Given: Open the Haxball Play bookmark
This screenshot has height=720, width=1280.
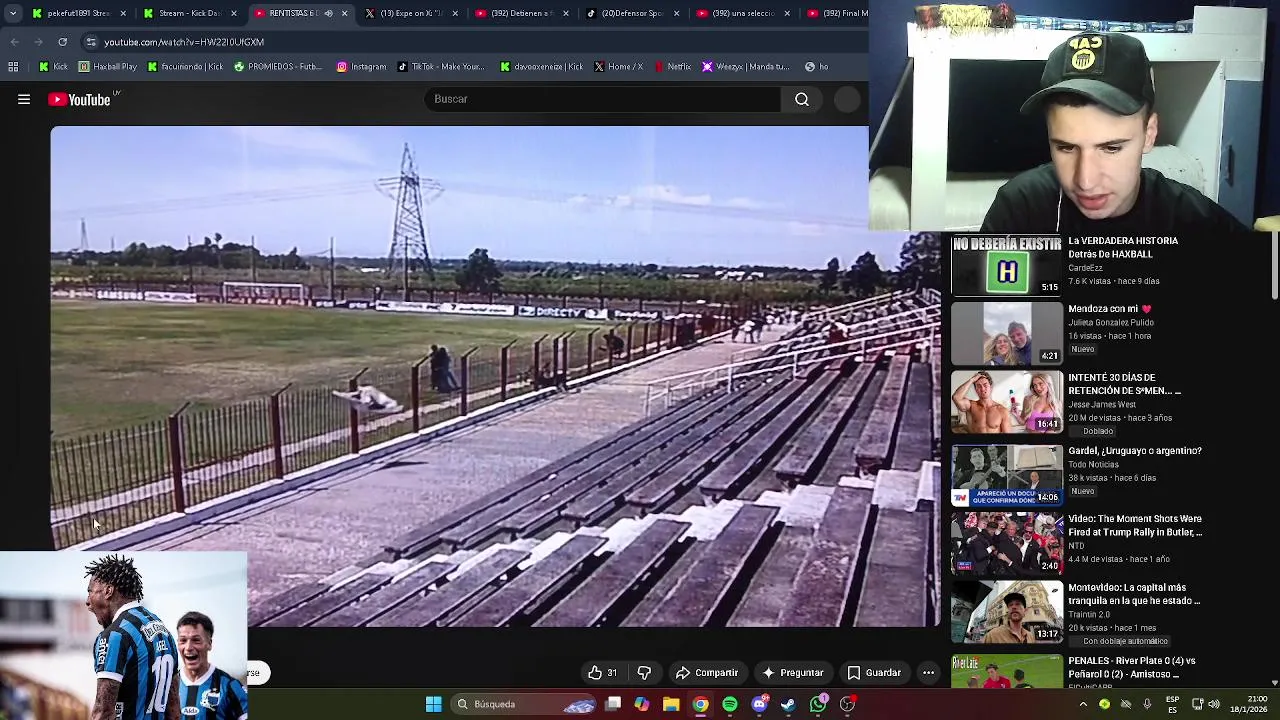Looking at the screenshot, I should pos(108,67).
